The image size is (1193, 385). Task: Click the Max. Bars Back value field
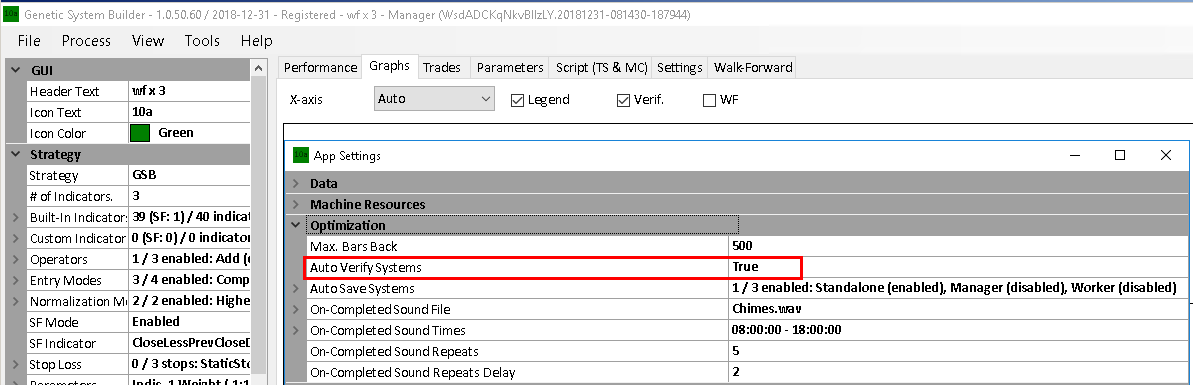[957, 247]
